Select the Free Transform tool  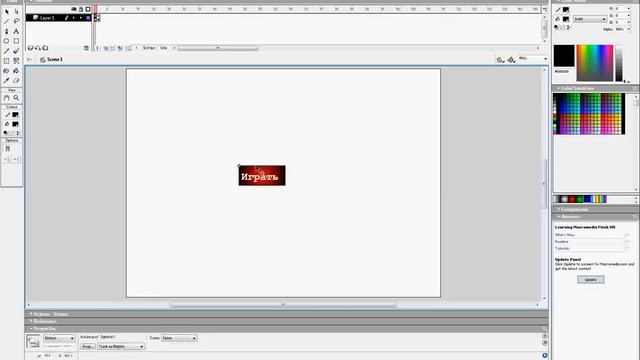(7, 61)
